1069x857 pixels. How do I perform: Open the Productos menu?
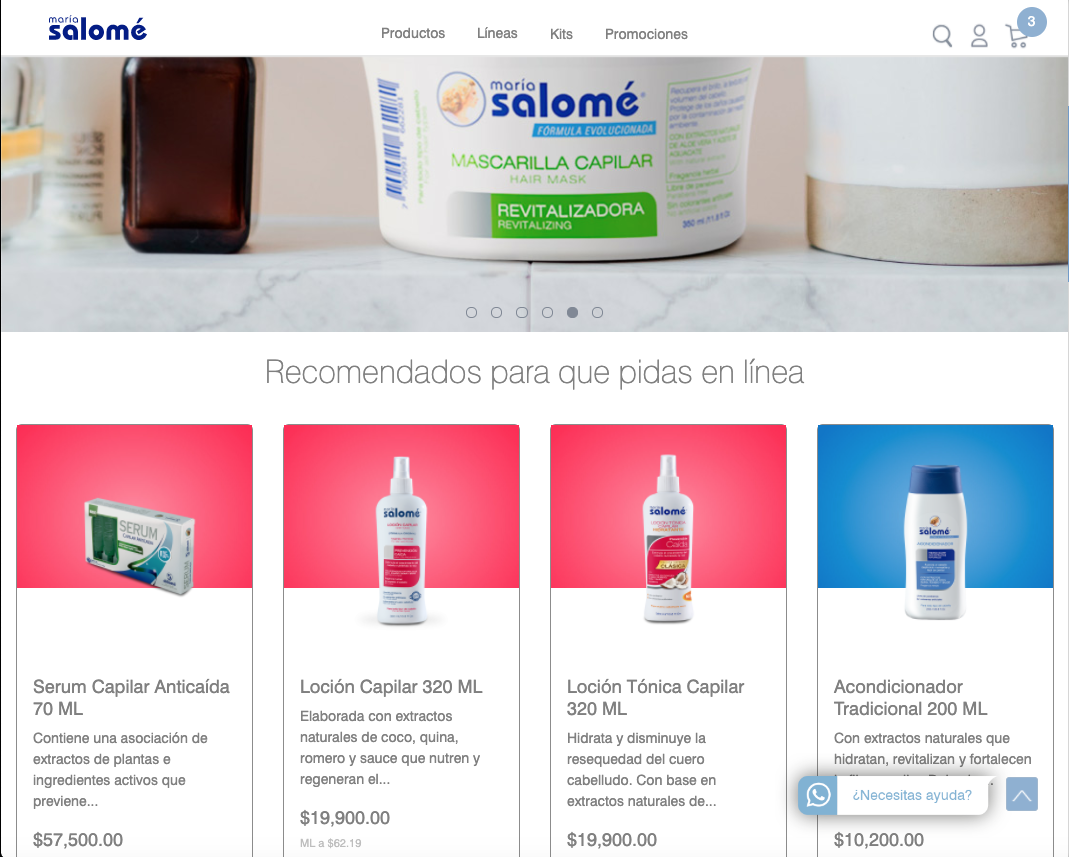[x=412, y=33]
